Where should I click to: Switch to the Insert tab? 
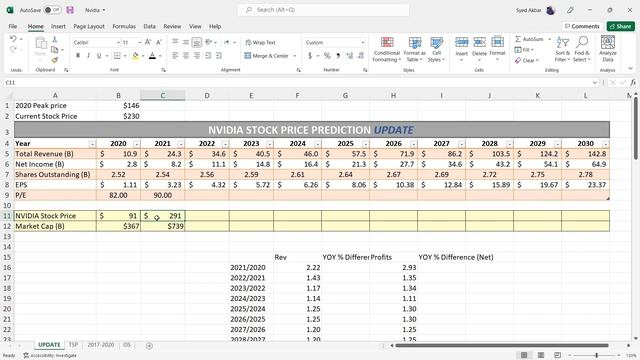[58, 26]
